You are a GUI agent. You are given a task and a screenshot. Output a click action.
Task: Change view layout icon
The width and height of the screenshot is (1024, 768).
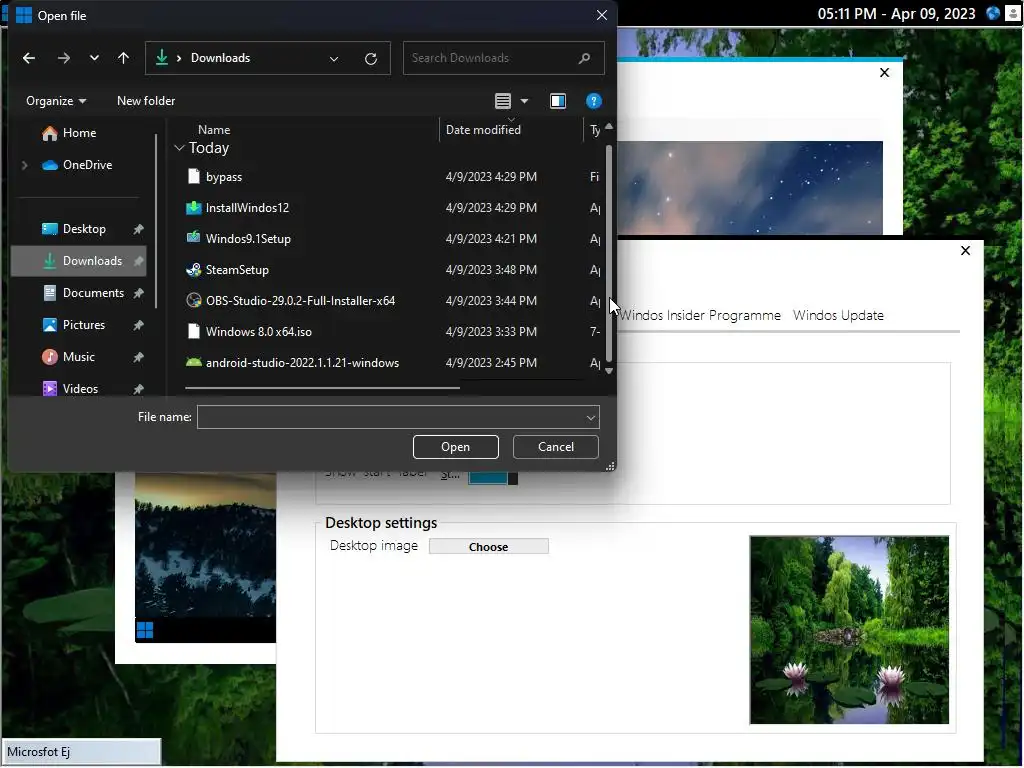coord(503,101)
